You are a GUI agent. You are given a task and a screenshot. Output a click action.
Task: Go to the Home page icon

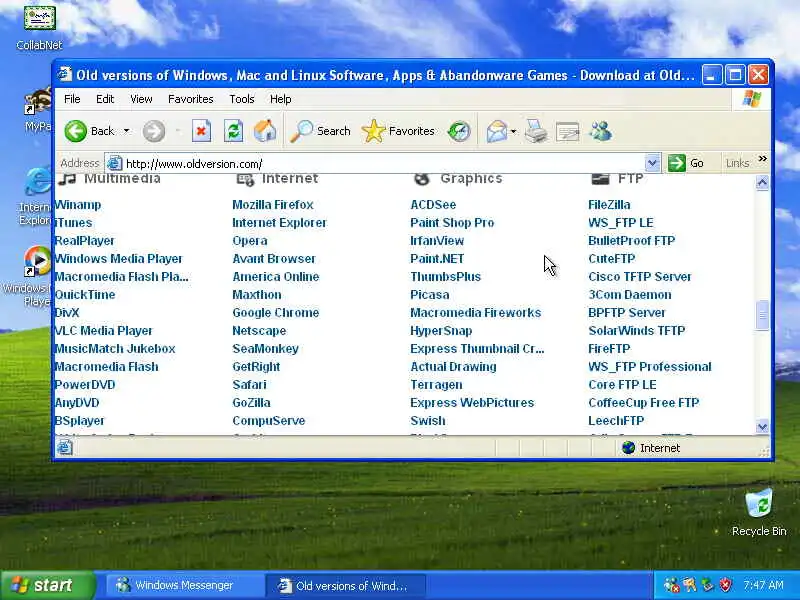(x=265, y=131)
